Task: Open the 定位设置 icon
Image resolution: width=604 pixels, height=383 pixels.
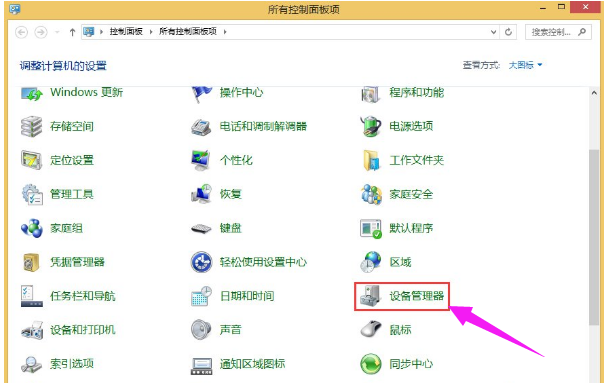Action: tap(32, 160)
